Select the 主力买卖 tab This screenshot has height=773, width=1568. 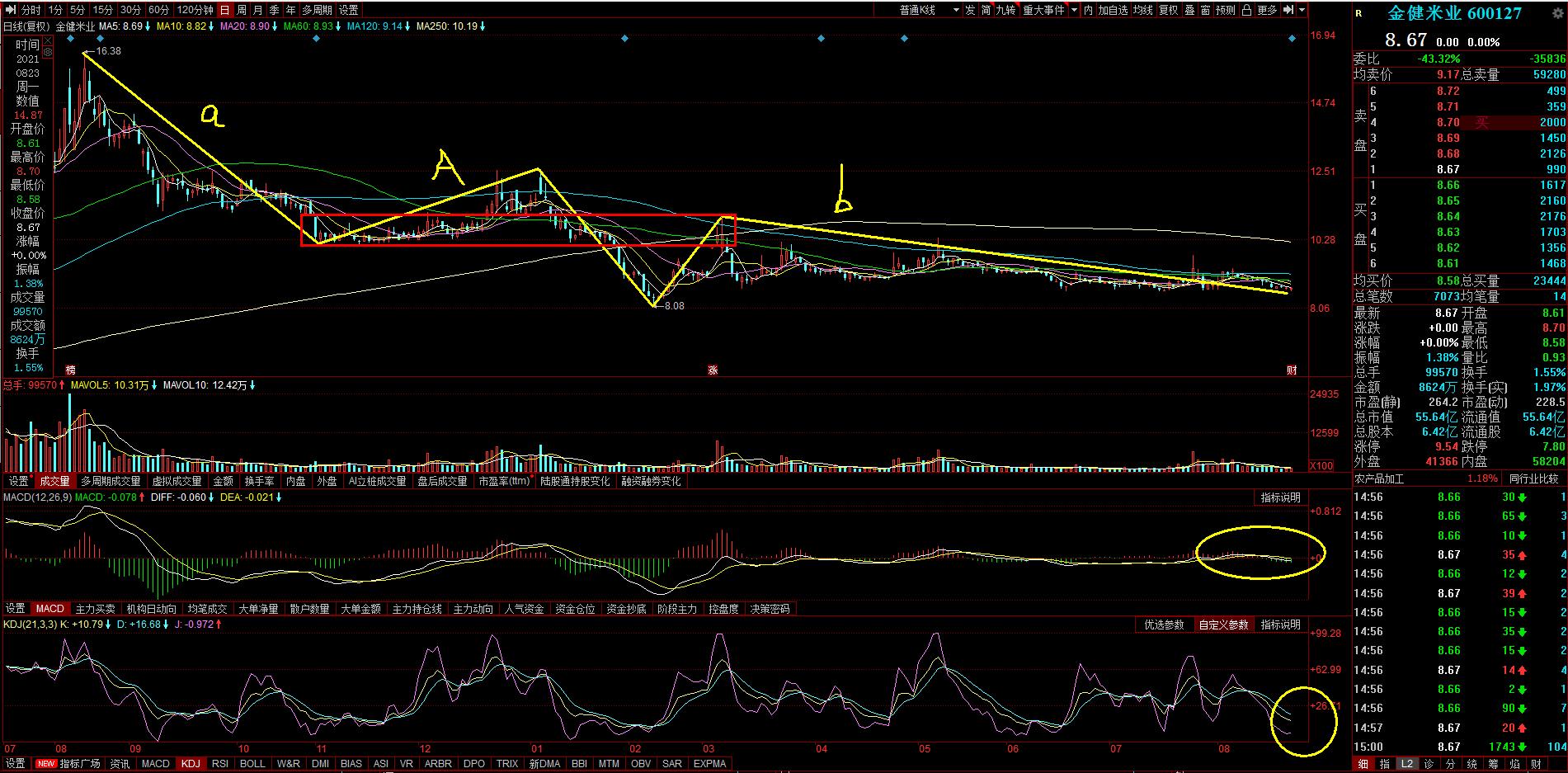95,609
